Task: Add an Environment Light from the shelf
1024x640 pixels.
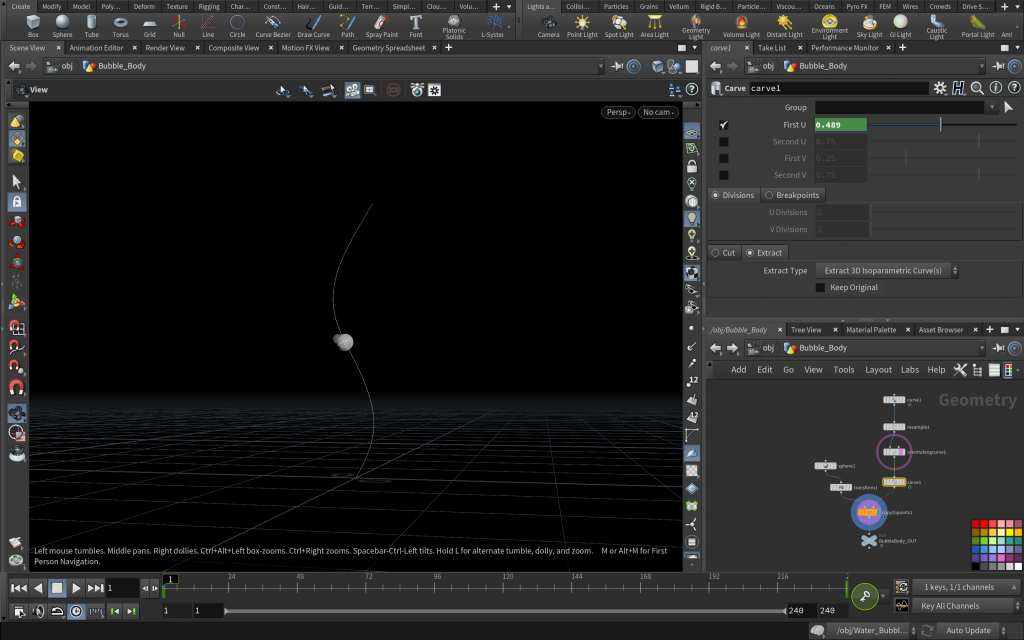Action: coord(829,27)
